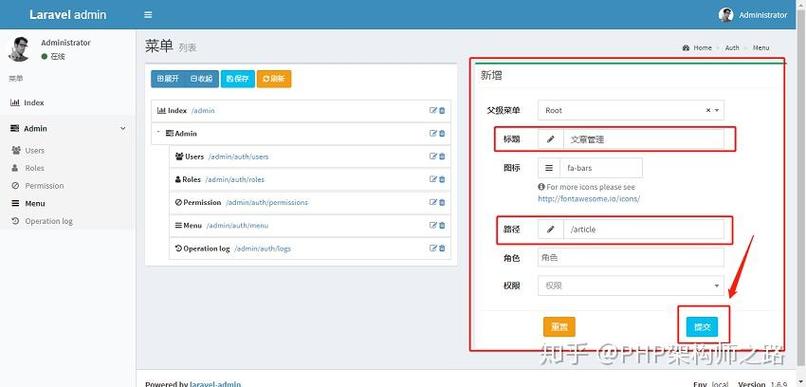
Task: Open the fontawesome.io icons link
Action: 589,198
